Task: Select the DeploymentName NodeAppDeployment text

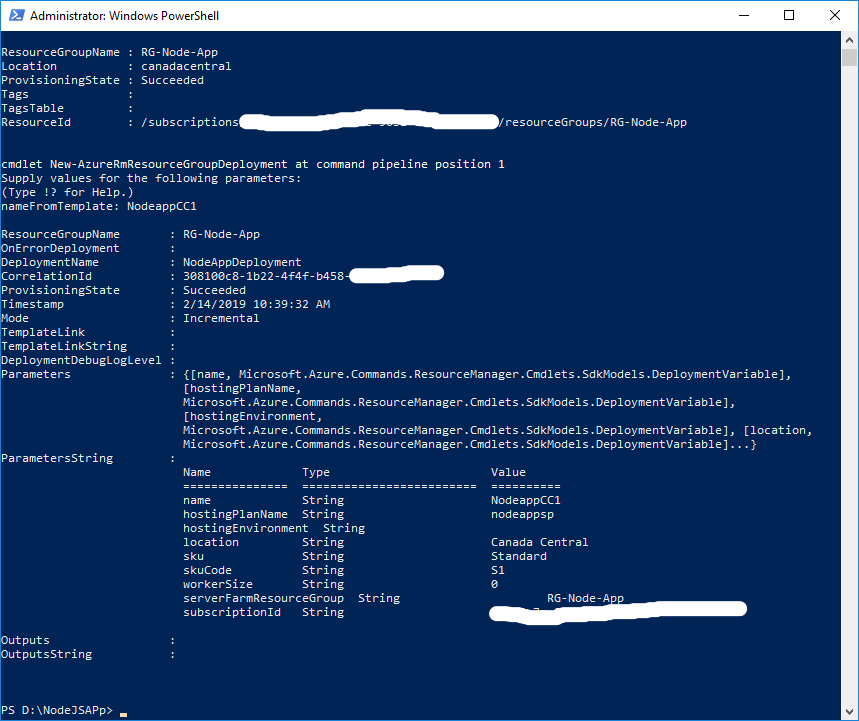Action: tap(238, 261)
